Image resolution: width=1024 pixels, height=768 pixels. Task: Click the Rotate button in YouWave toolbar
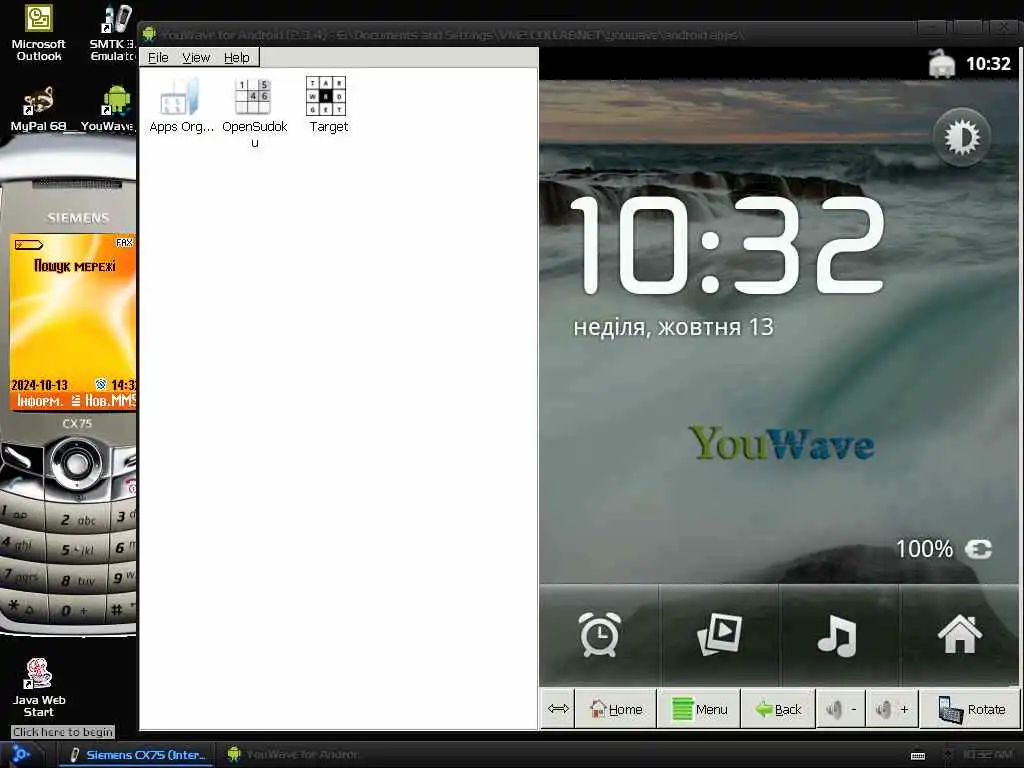point(970,709)
